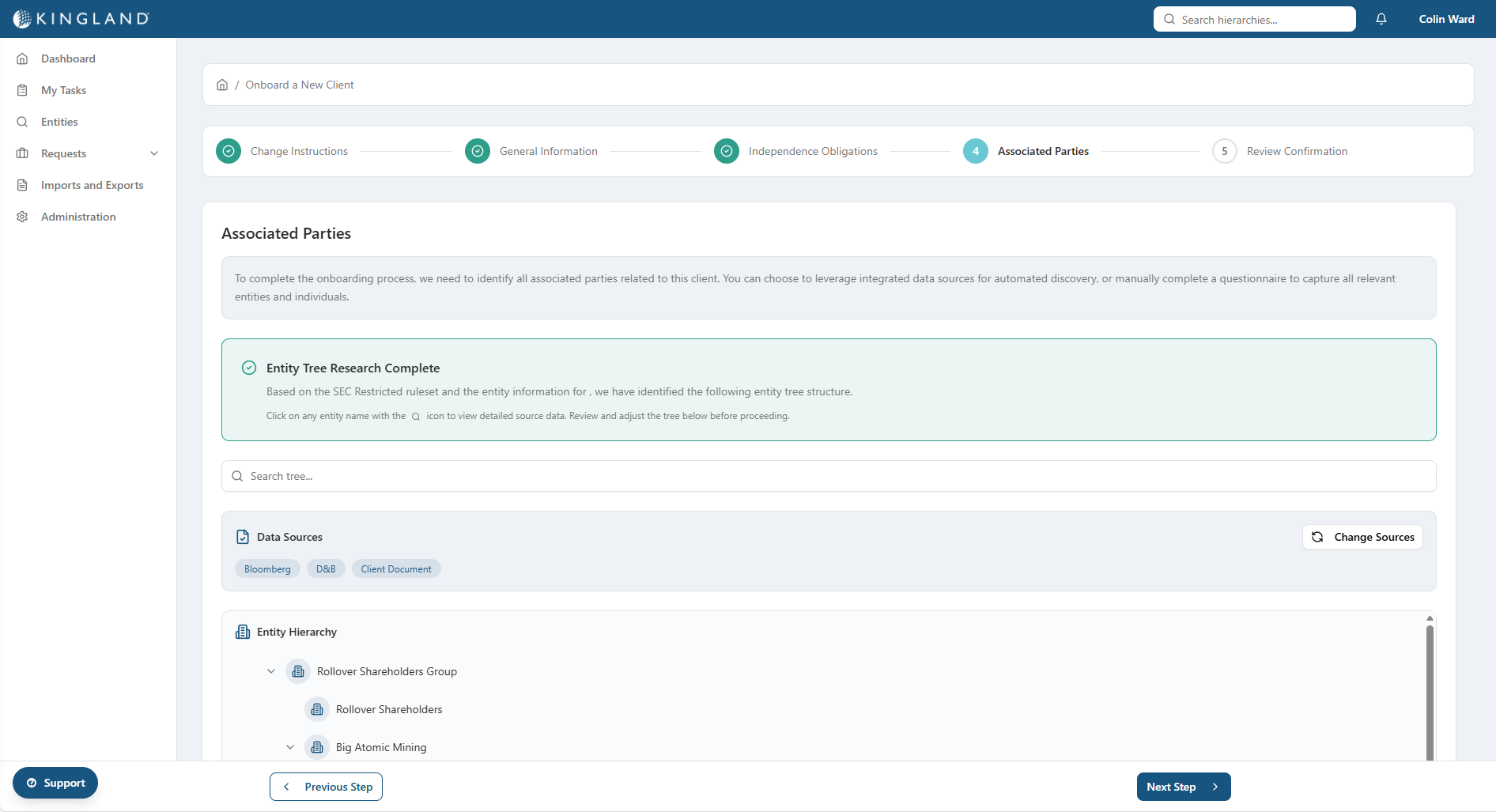Image resolution: width=1496 pixels, height=812 pixels.
Task: Open Imports and Exports
Action: click(x=92, y=184)
